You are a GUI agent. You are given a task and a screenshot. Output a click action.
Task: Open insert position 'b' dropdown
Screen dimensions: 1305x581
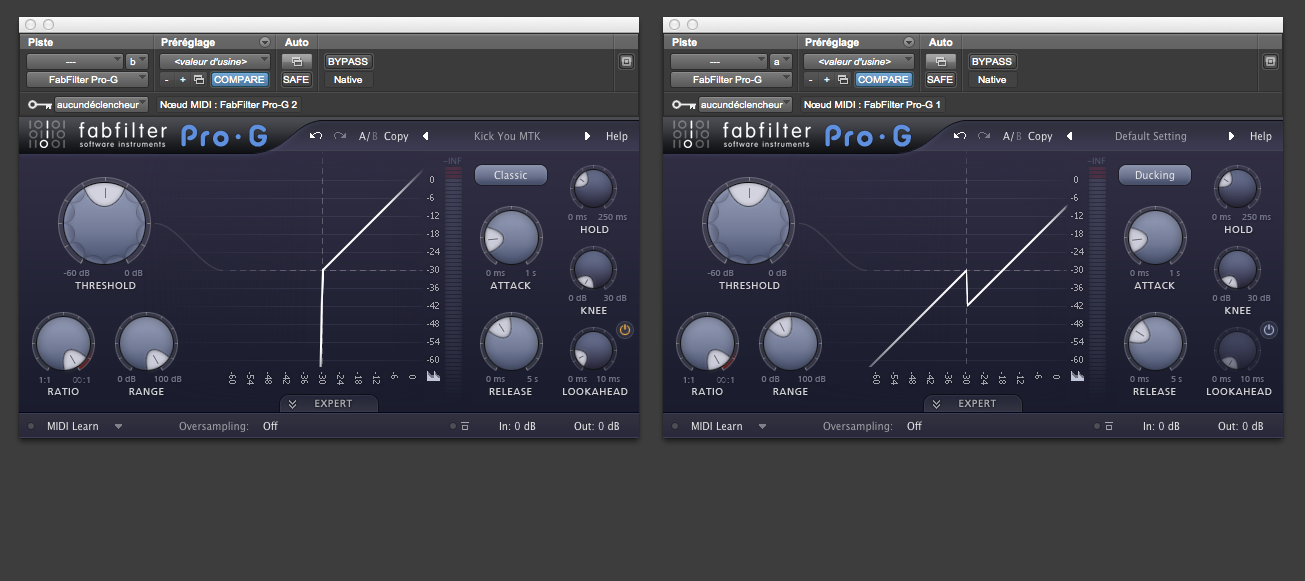point(137,61)
